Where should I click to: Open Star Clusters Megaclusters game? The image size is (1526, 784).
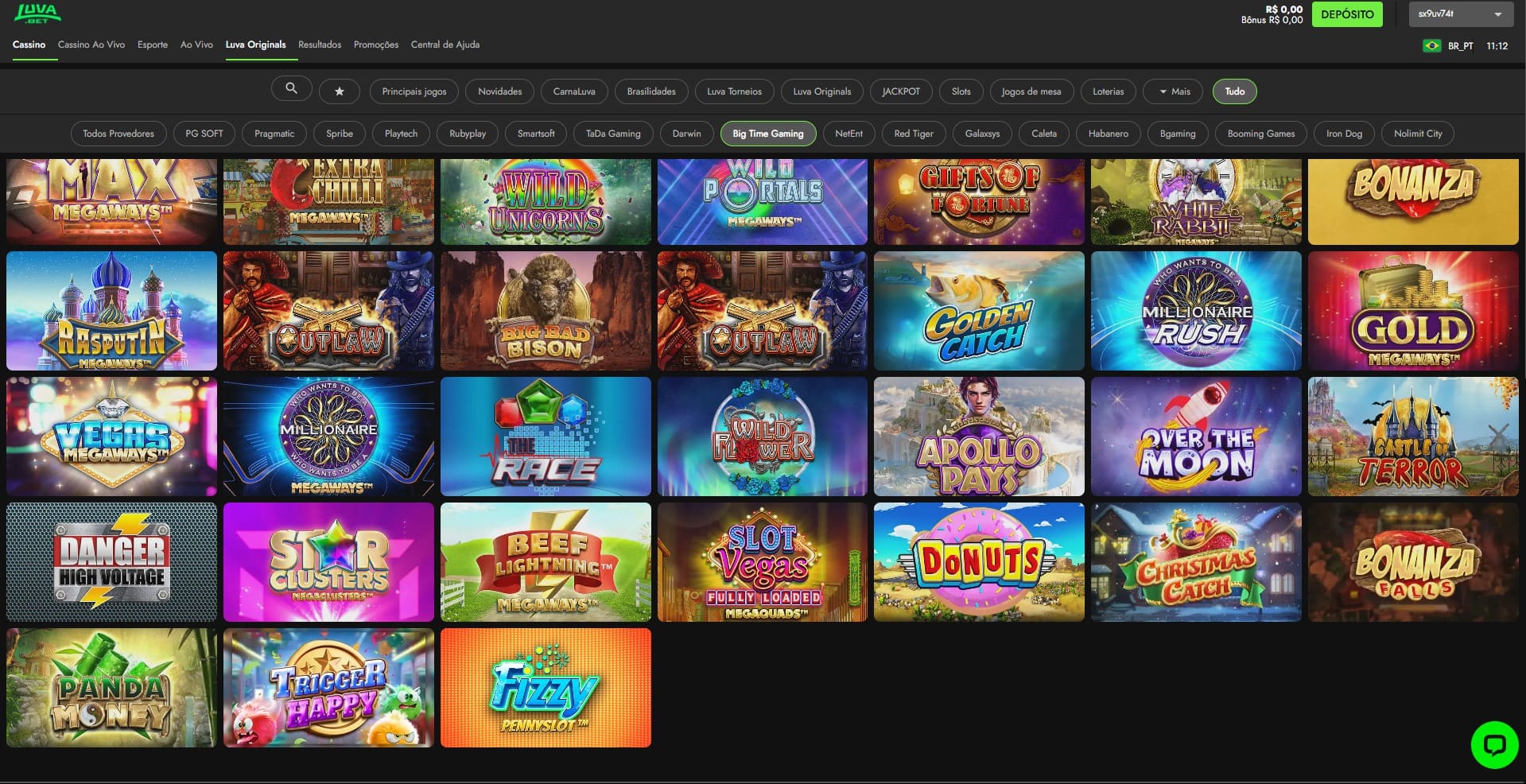point(328,562)
